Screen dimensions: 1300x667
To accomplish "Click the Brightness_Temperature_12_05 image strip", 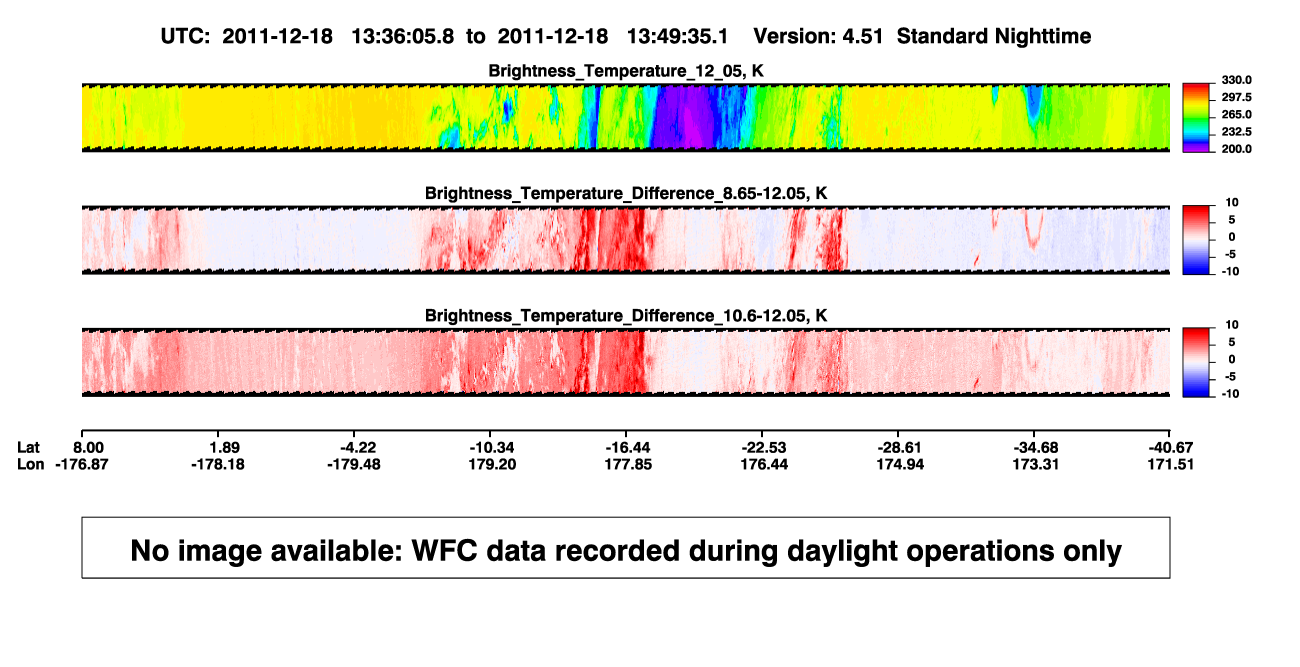I will (x=626, y=118).
